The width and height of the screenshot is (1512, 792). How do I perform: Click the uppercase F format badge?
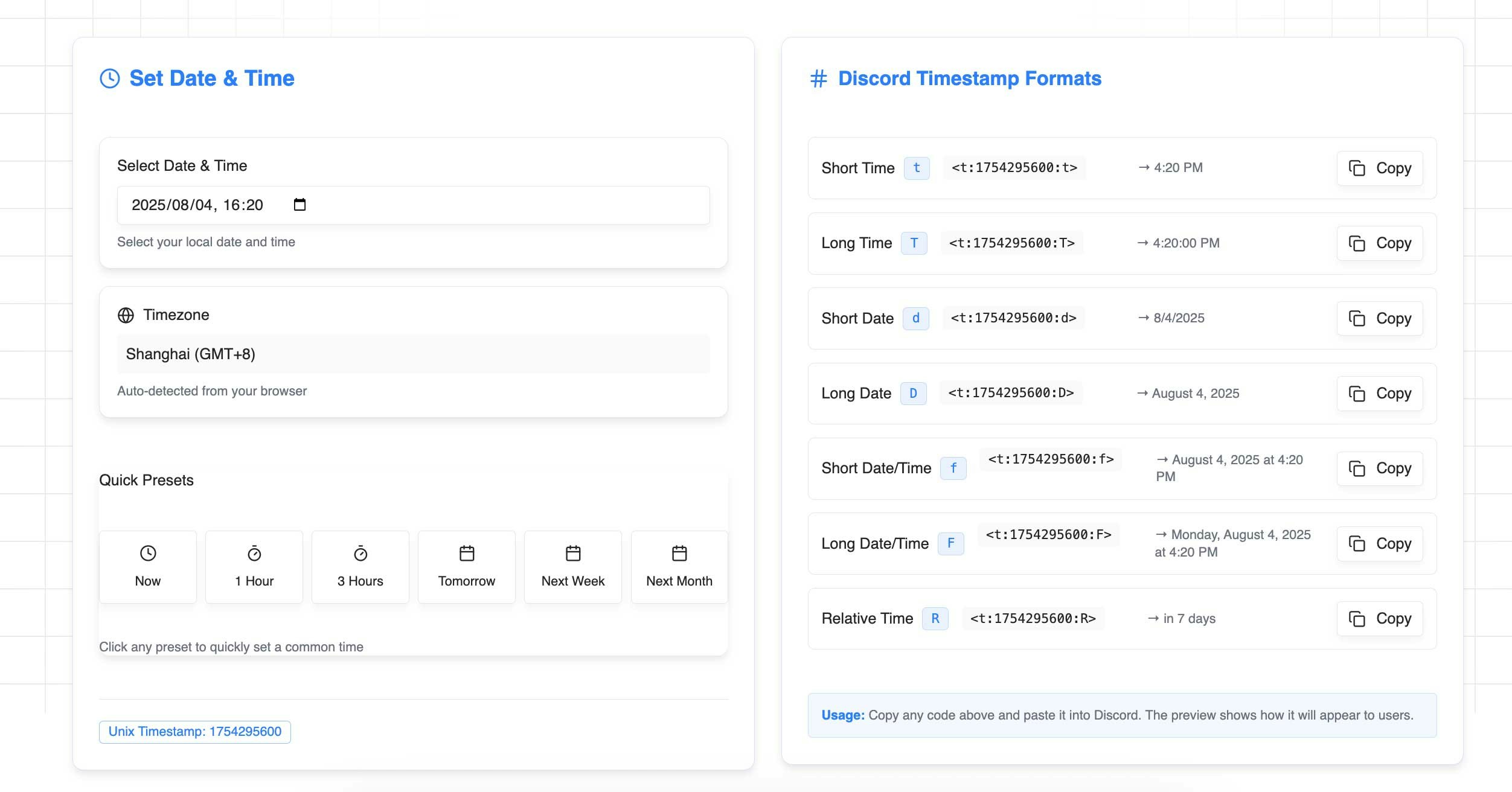coord(951,544)
